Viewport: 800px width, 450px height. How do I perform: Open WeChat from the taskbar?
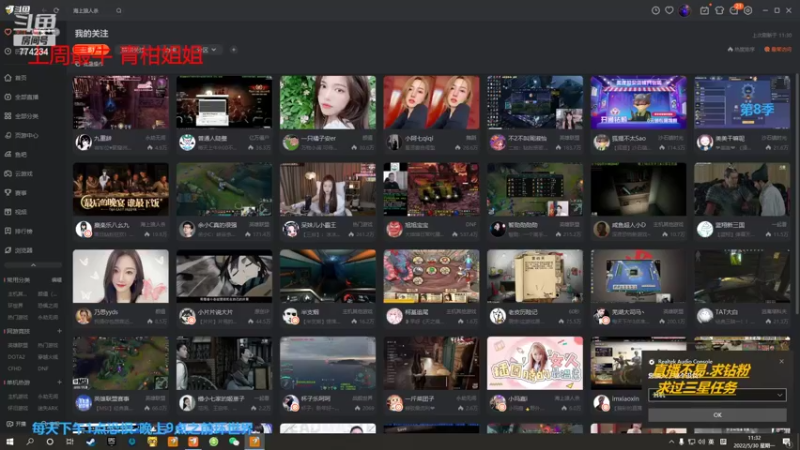pyautogui.click(x=234, y=442)
